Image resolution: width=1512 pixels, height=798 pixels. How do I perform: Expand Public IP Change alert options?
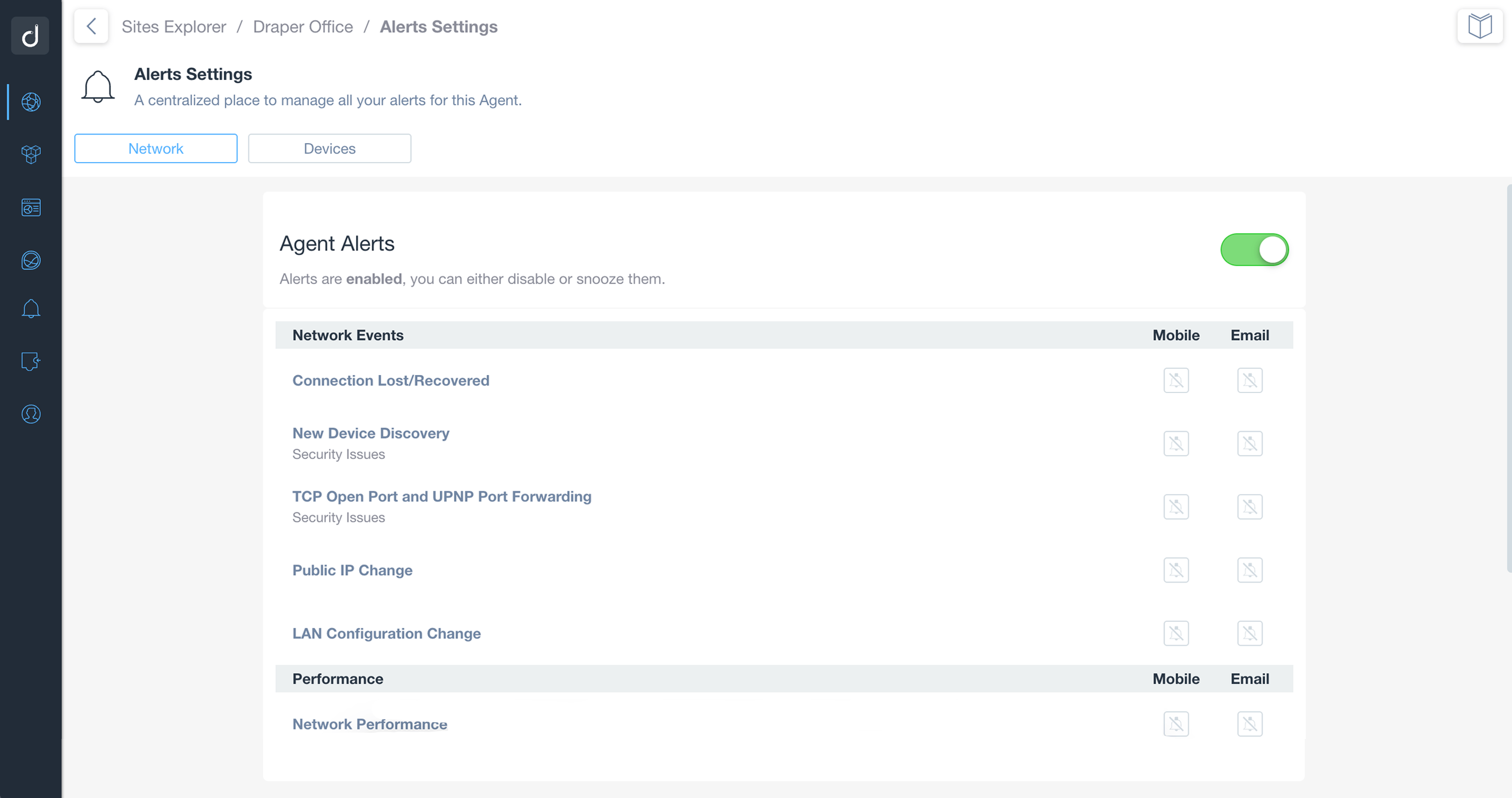point(352,570)
